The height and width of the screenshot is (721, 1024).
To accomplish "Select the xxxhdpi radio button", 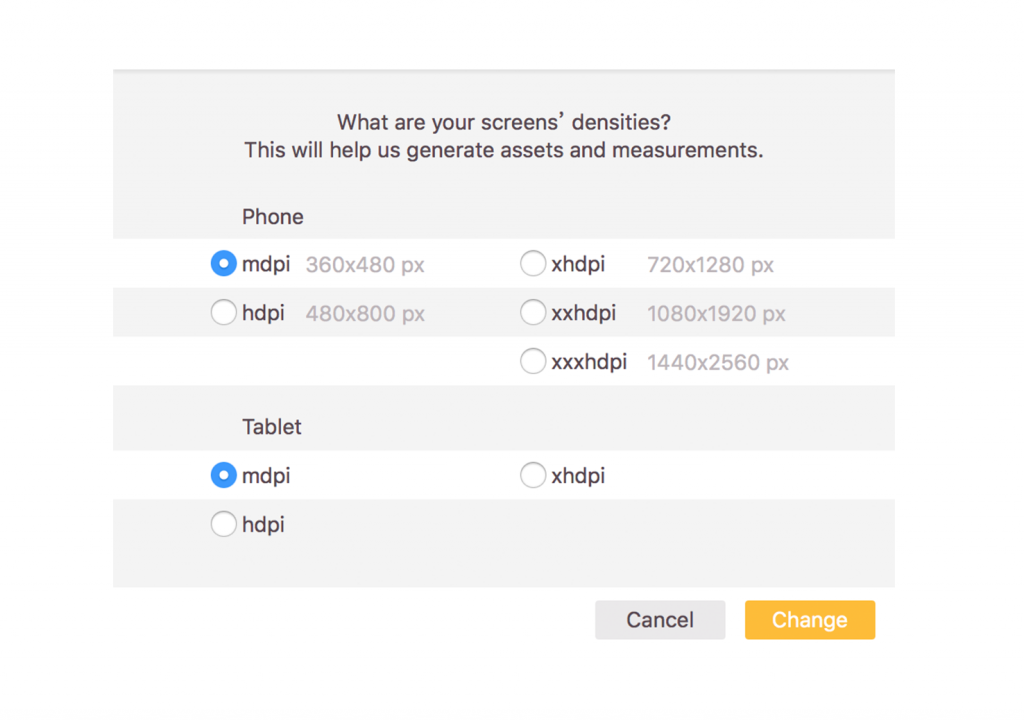I will tap(533, 361).
